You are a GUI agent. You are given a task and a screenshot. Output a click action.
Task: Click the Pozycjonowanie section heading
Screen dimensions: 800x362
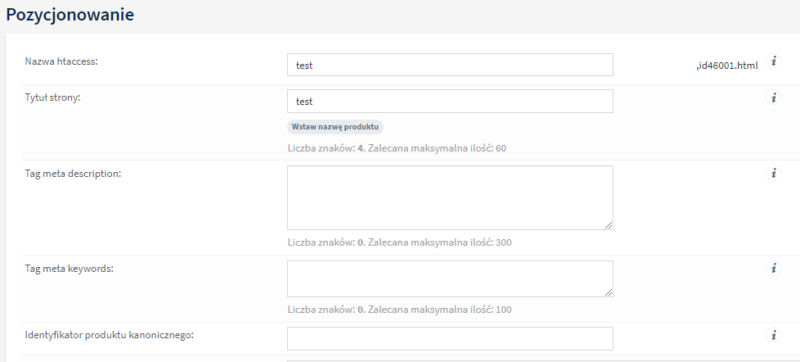(x=70, y=14)
